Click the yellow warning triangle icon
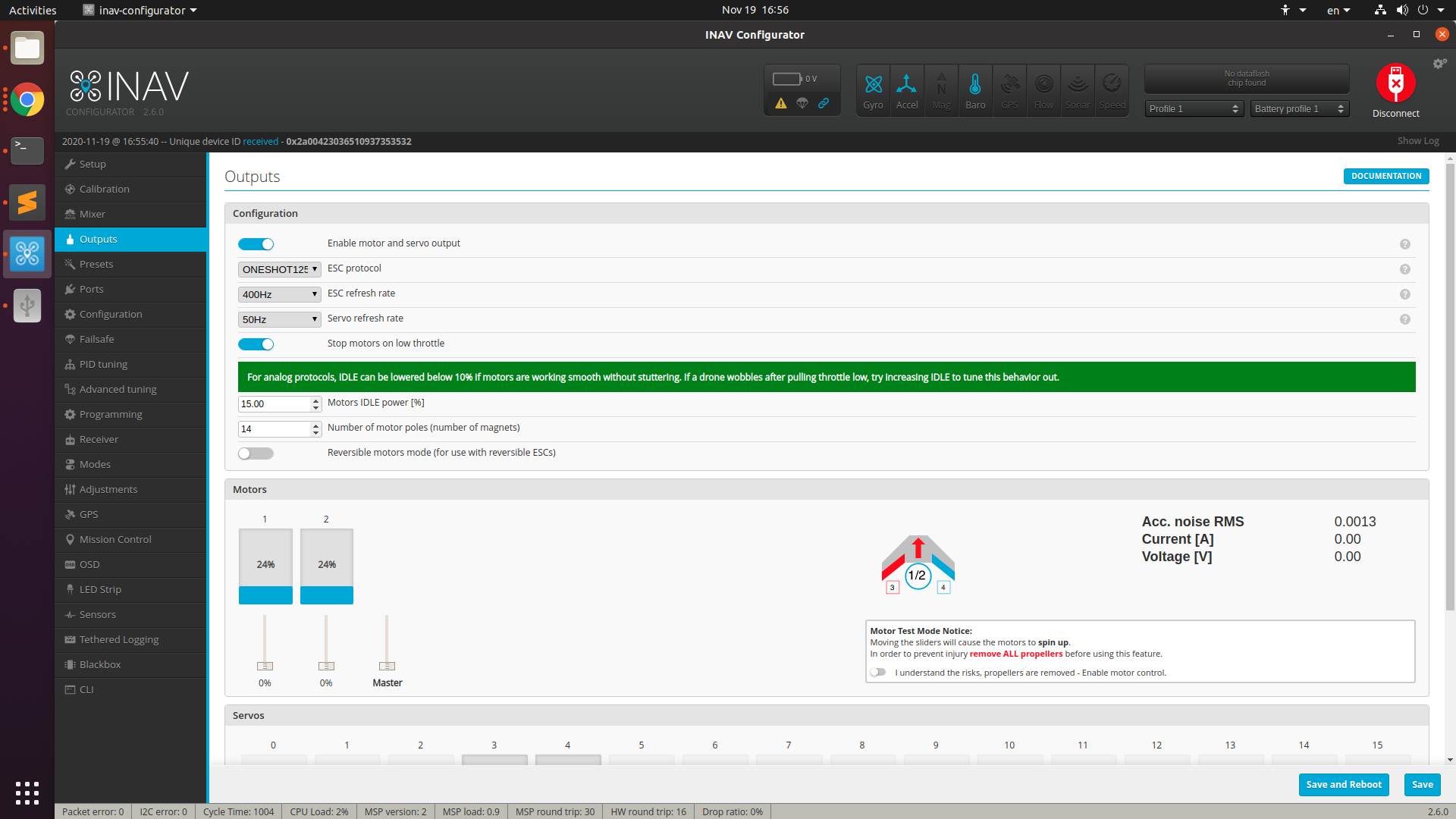1456x819 pixels. (x=781, y=103)
